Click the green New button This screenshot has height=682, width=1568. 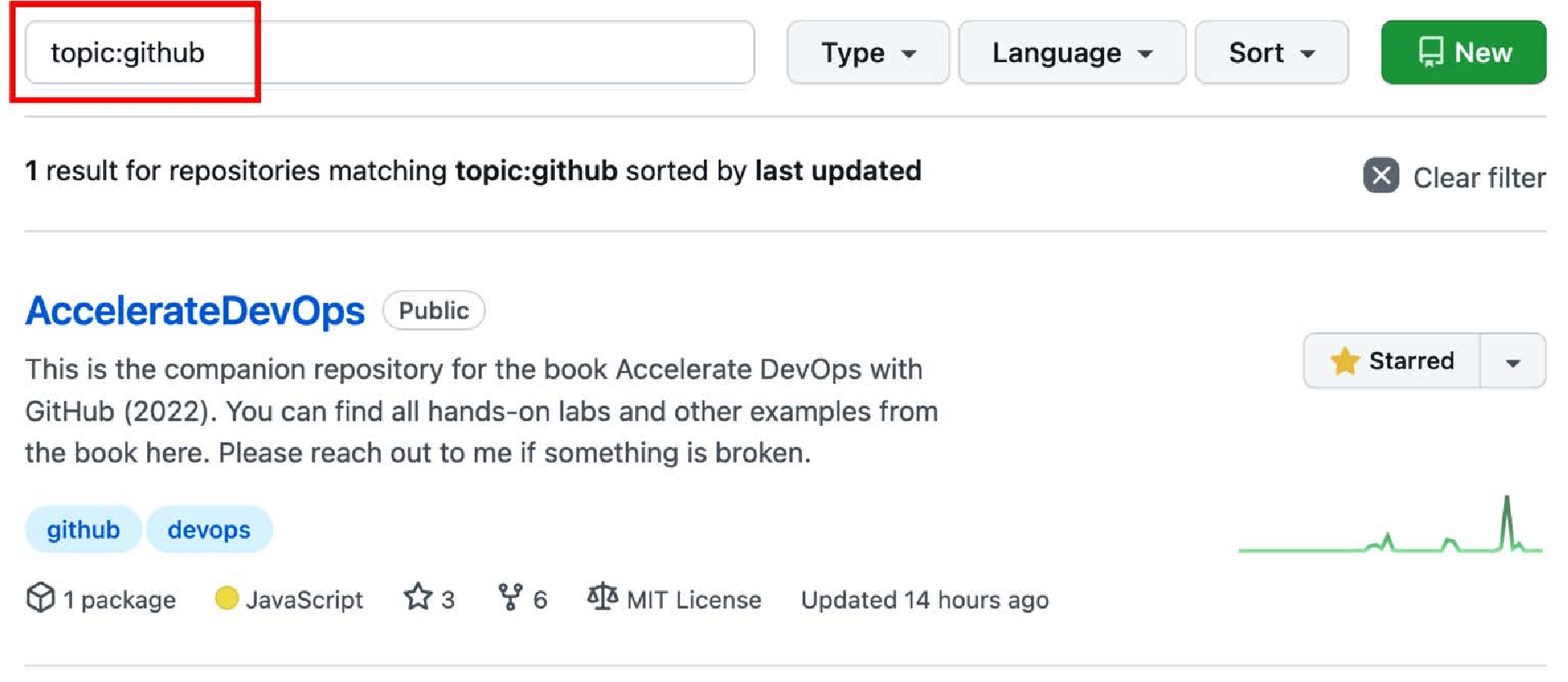pos(1463,52)
